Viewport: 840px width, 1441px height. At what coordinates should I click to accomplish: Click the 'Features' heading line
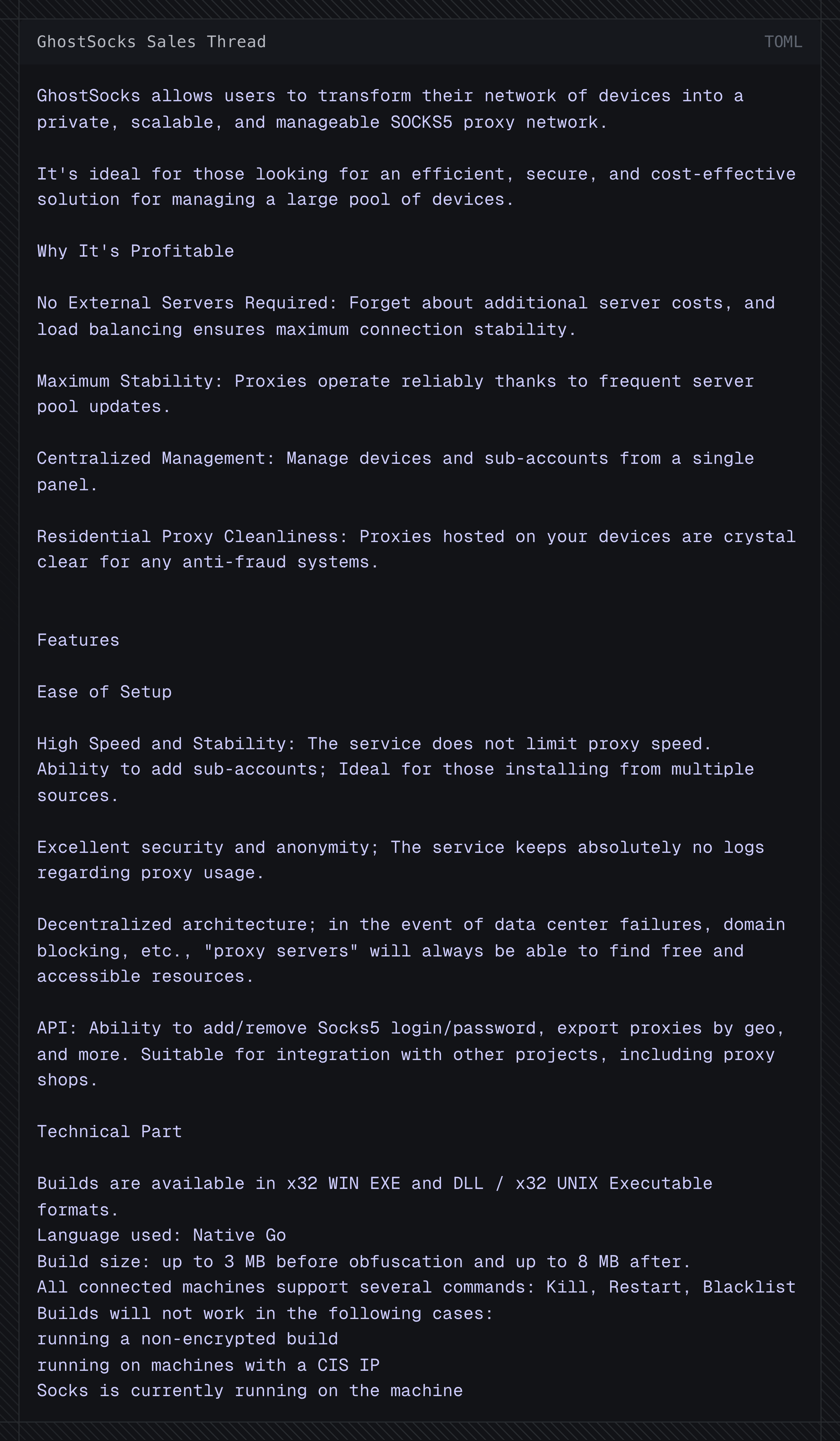(x=79, y=640)
